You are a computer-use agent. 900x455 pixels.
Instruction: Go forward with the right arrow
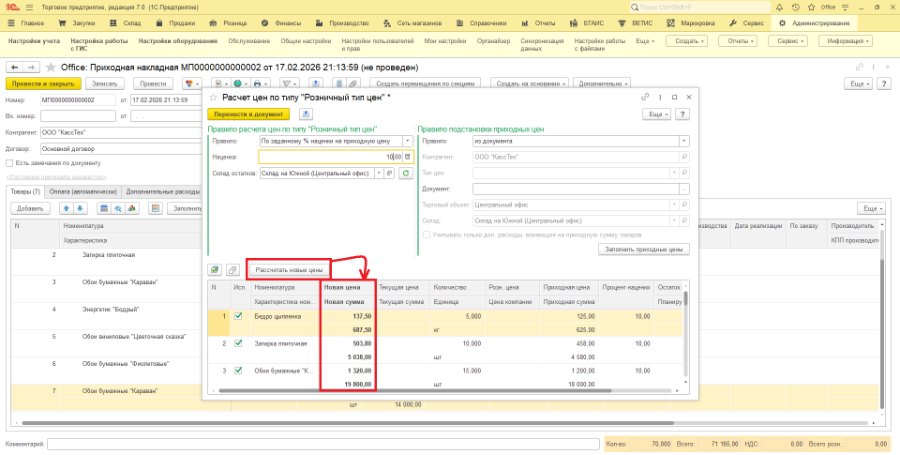click(x=32, y=67)
